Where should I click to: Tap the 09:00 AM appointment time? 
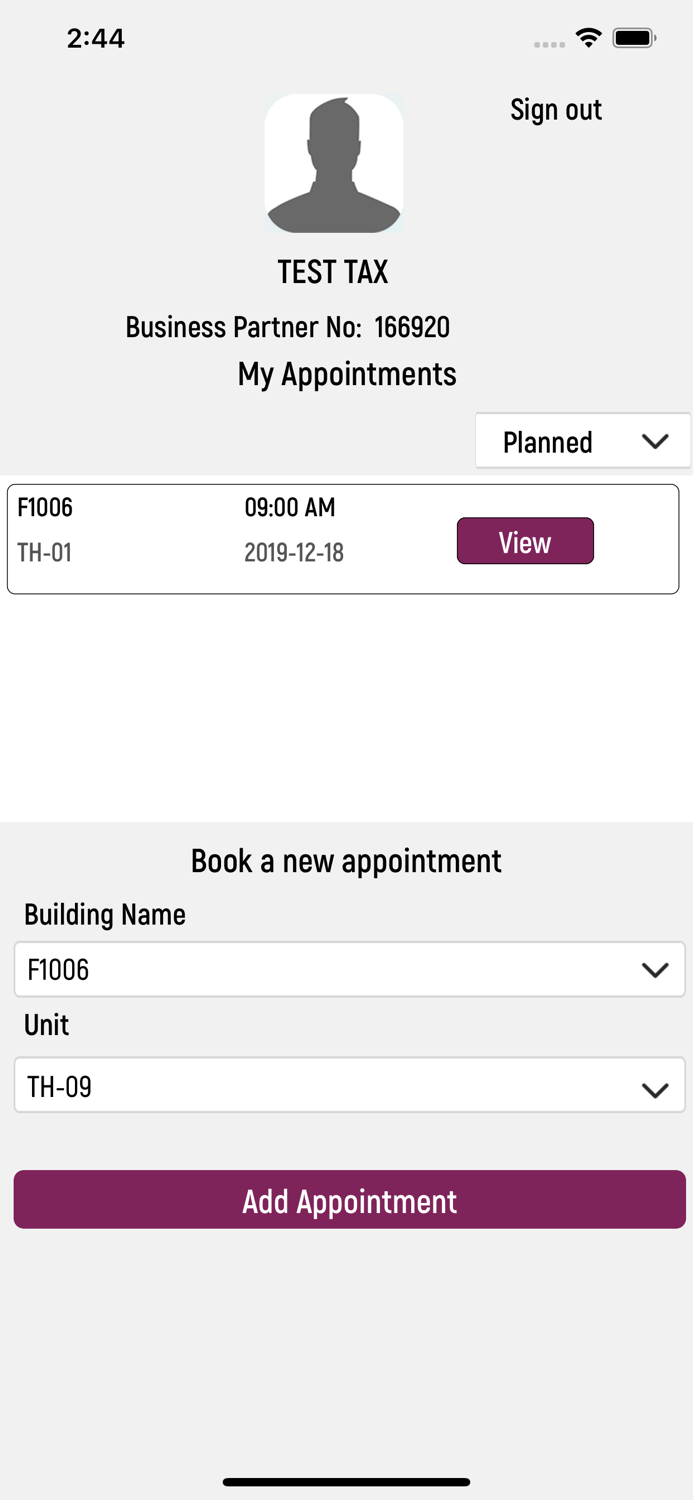click(290, 508)
